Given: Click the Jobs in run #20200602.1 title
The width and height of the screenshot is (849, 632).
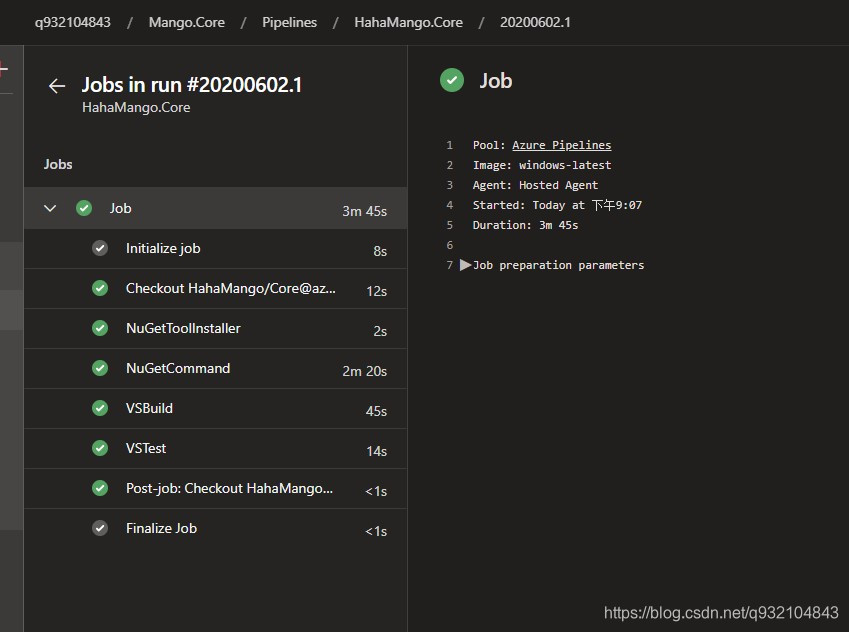Looking at the screenshot, I should point(192,85).
